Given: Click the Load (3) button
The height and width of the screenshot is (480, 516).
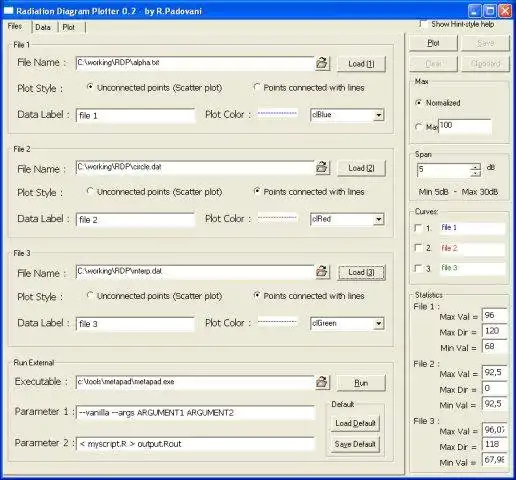Looking at the screenshot, I should click(361, 272).
